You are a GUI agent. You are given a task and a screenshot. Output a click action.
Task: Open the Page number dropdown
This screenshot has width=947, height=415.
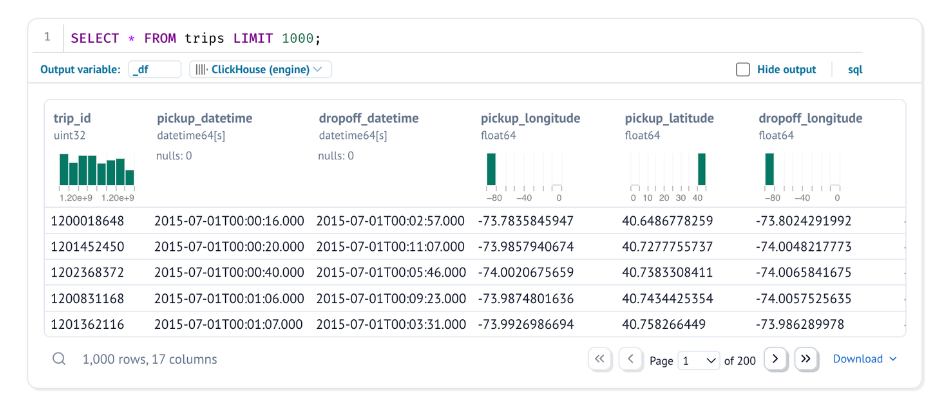click(x=699, y=359)
